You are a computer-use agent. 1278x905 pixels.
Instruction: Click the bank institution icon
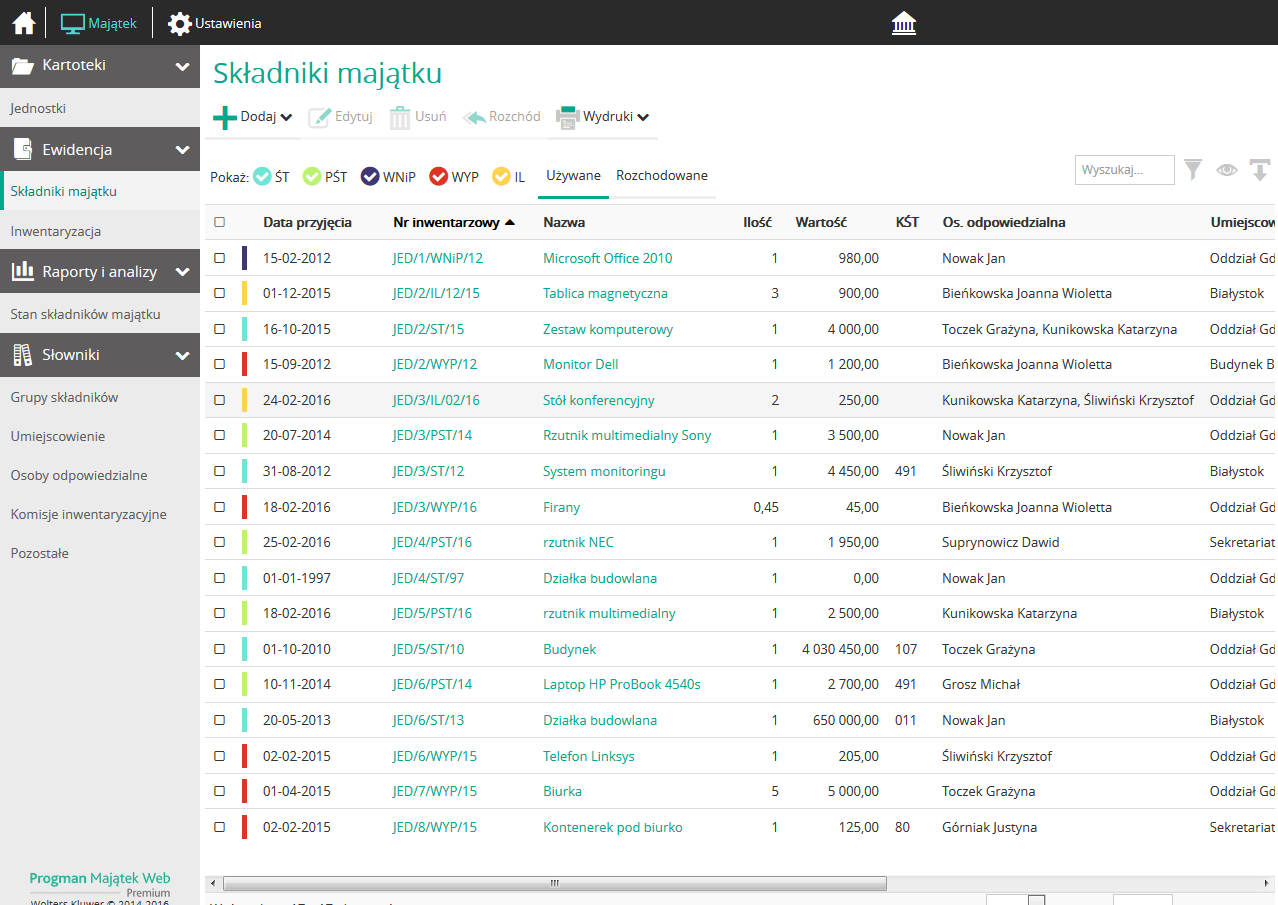904,23
